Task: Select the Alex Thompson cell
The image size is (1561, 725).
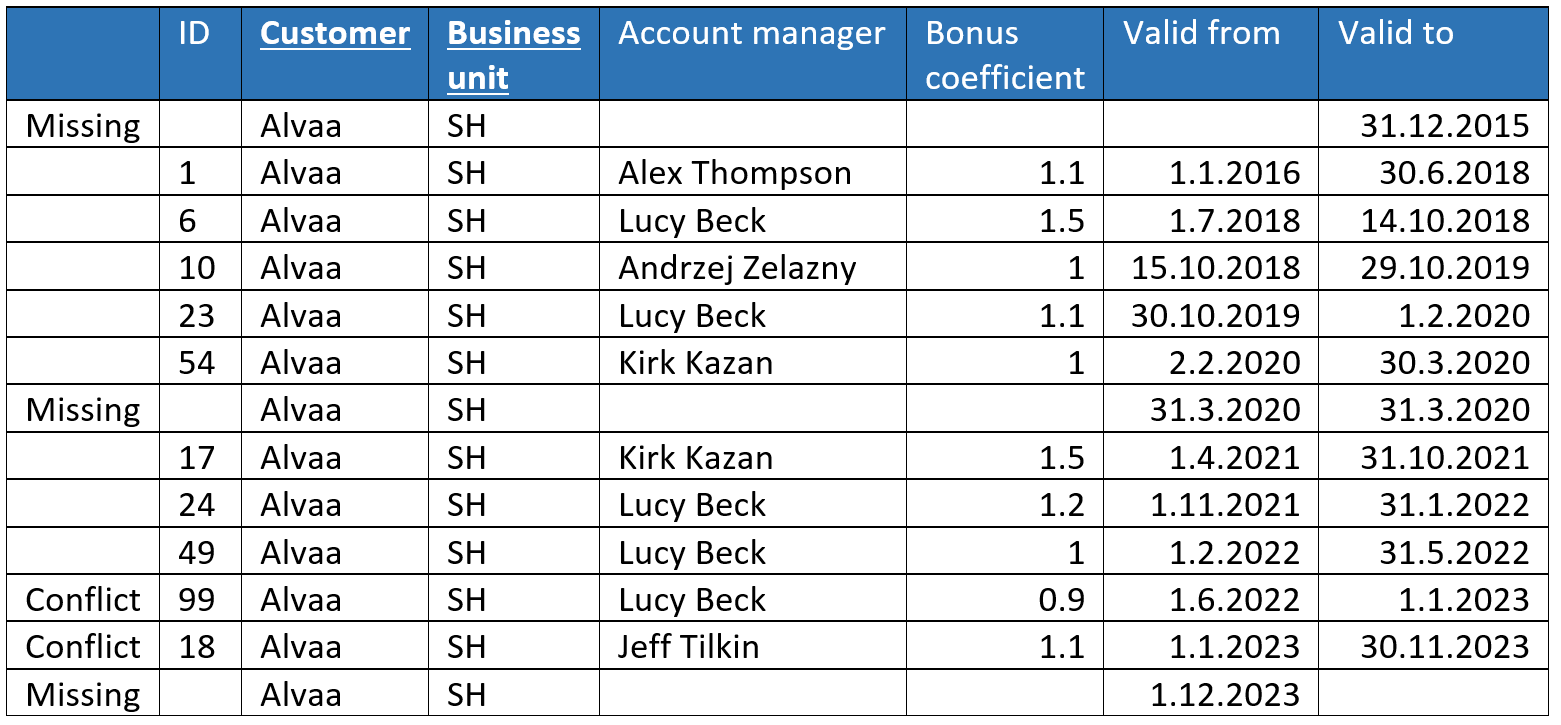Action: (x=735, y=173)
